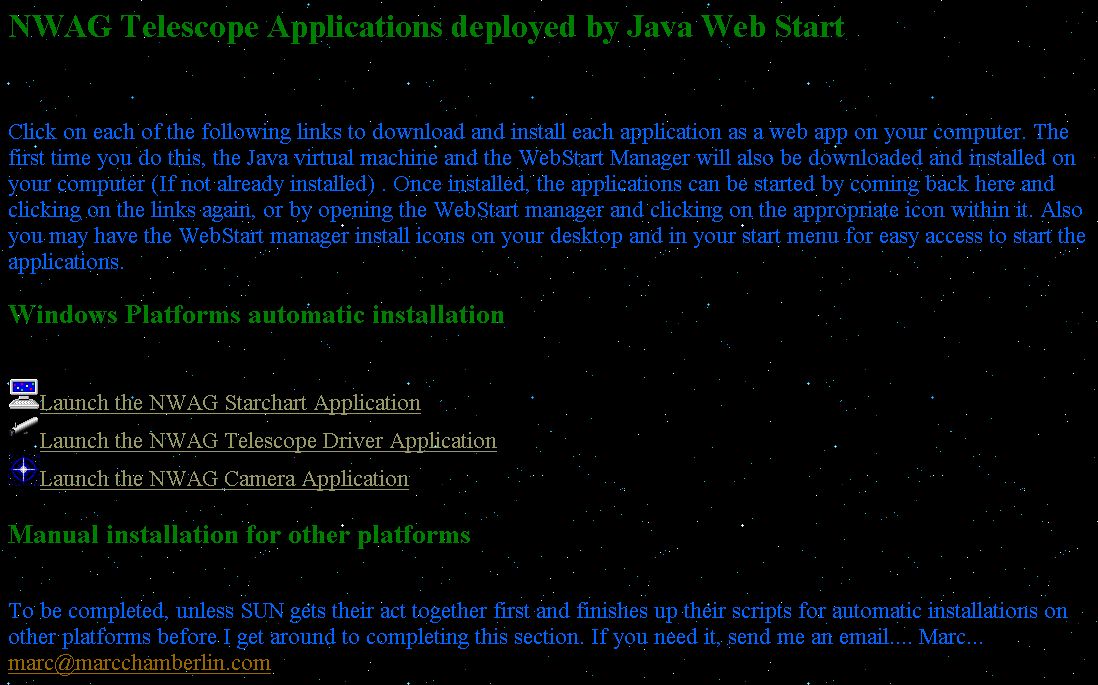Click the 'Manual installation for other platforms' heading
The height and width of the screenshot is (685, 1098).
(239, 534)
